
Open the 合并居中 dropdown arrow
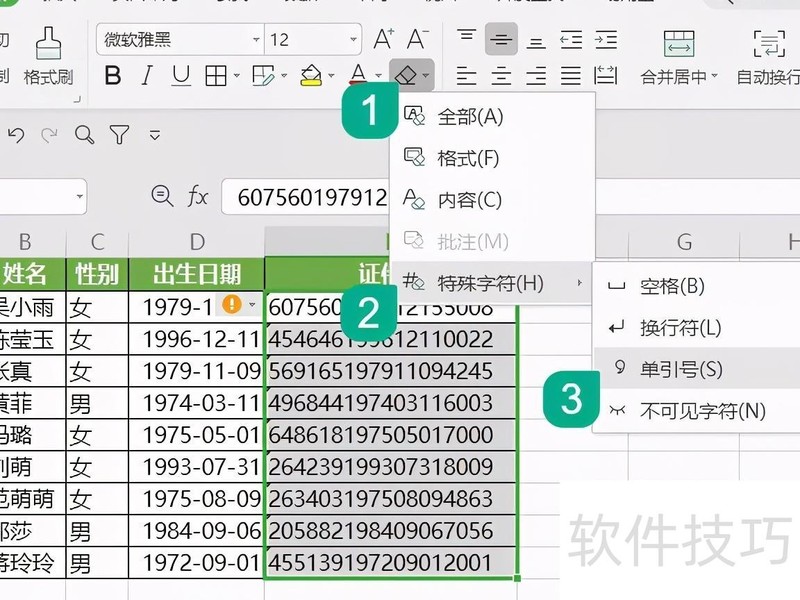point(714,76)
